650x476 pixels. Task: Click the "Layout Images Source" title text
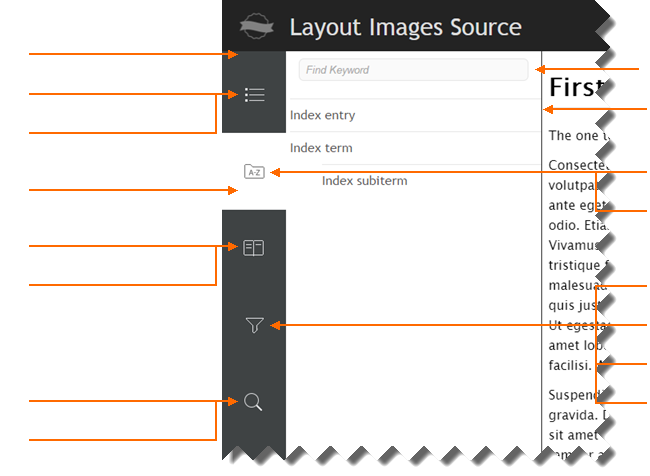405,27
